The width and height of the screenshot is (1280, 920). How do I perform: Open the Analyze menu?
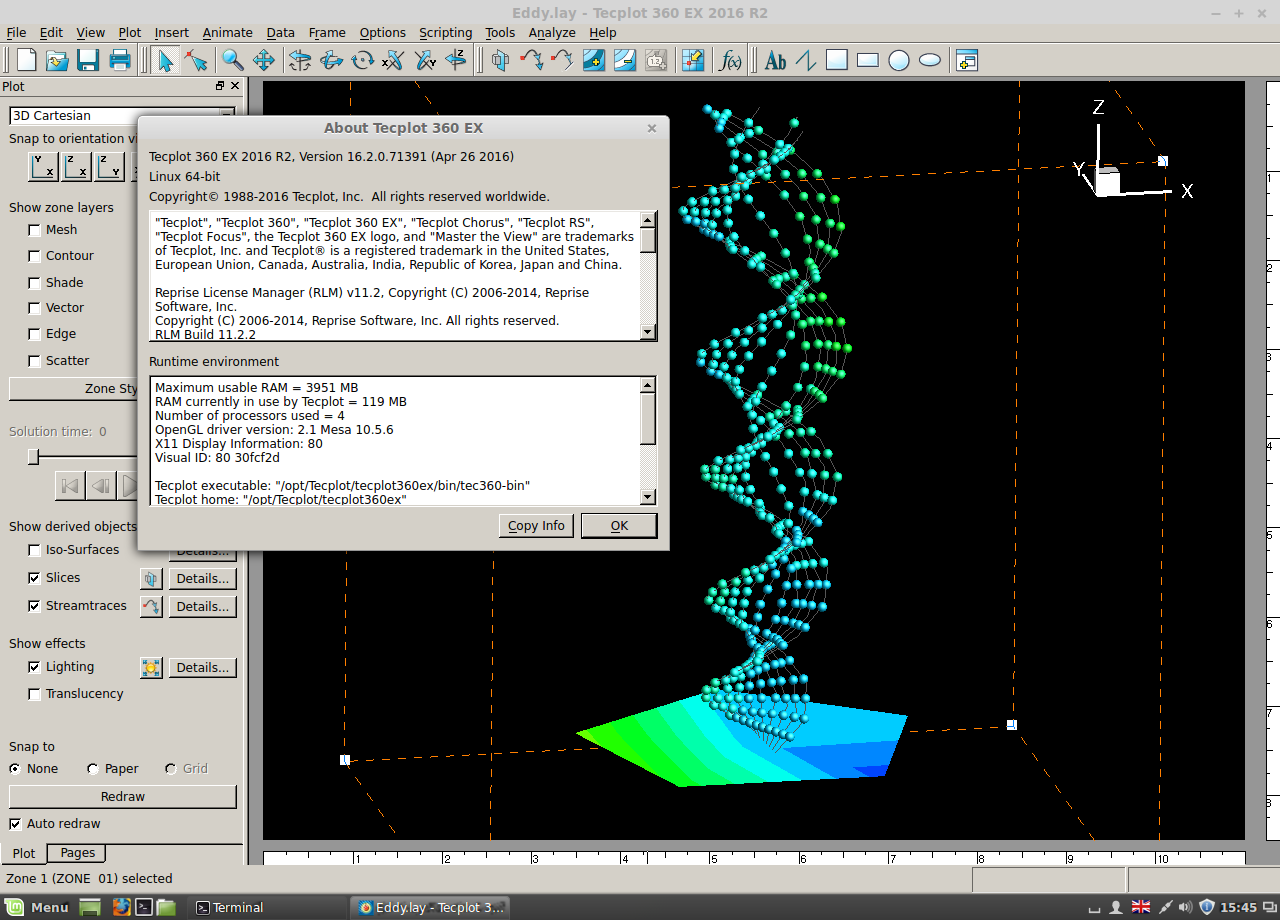552,32
